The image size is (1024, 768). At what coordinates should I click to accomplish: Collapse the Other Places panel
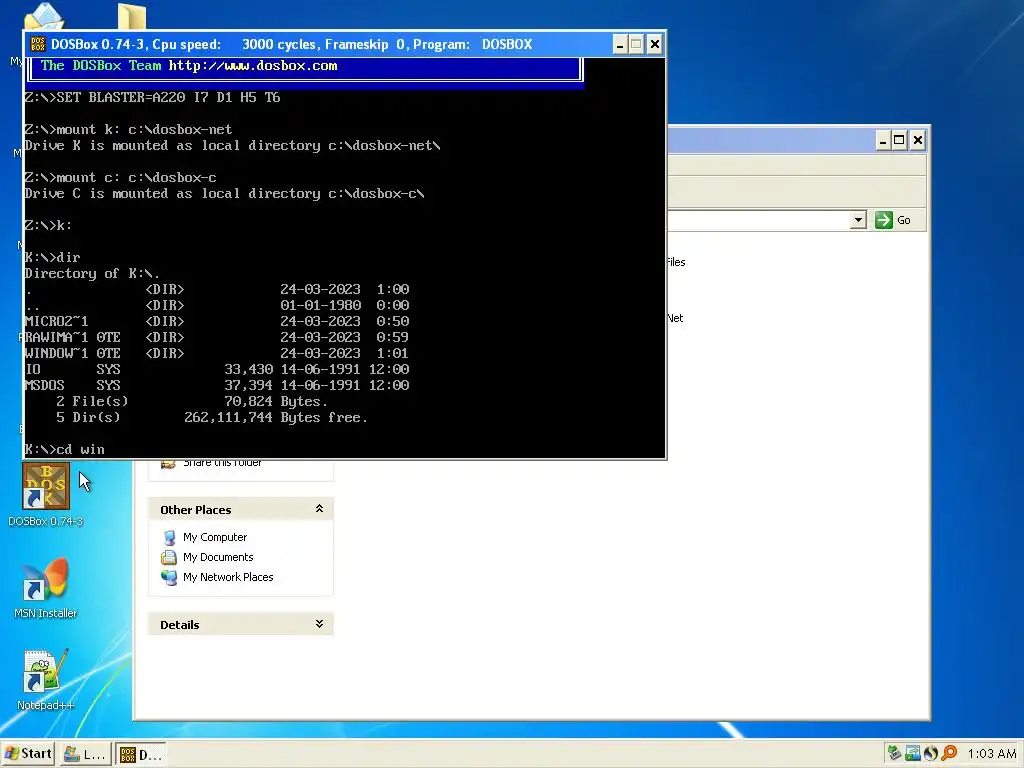click(x=319, y=509)
